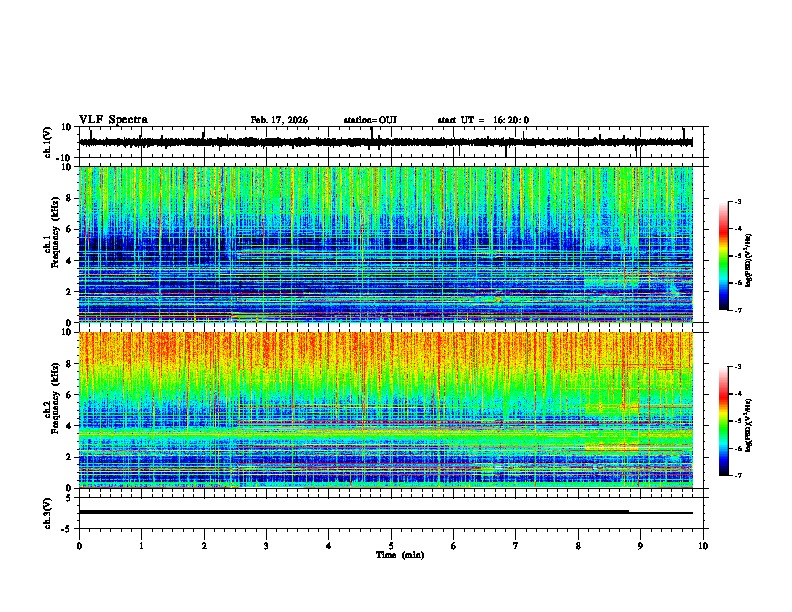Click the time axis tick label '7'
This screenshot has width=792, height=612.
point(516,546)
